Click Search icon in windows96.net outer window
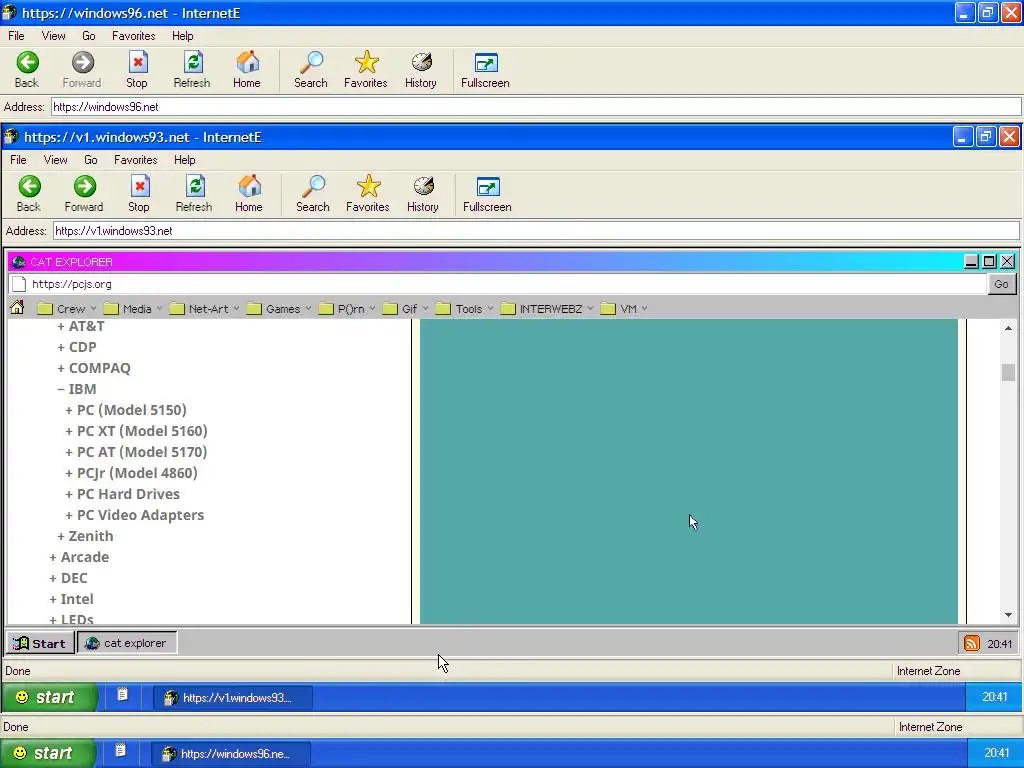Image resolution: width=1024 pixels, height=768 pixels. [311, 63]
